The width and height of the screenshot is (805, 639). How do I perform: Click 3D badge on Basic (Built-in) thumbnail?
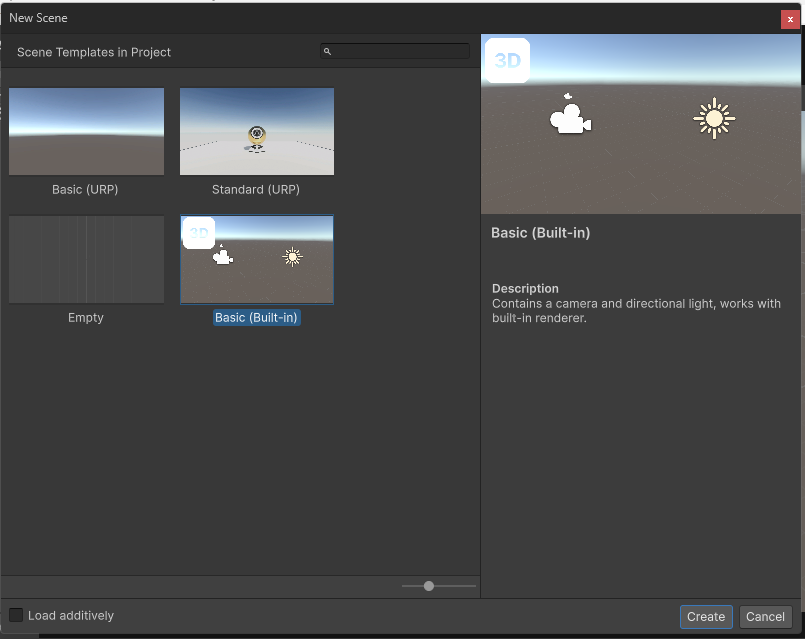[x=199, y=233]
